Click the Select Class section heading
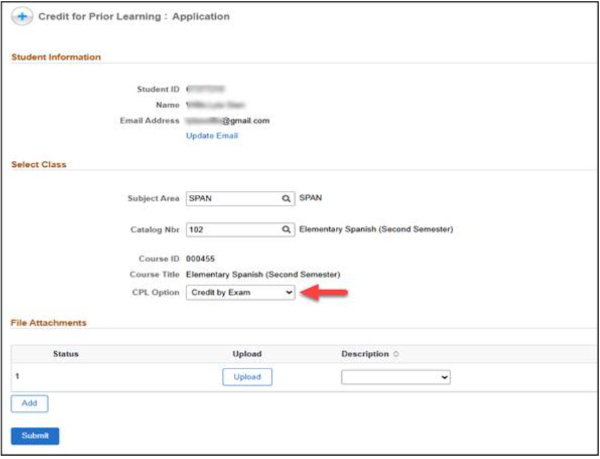The height and width of the screenshot is (459, 600). click(x=38, y=164)
